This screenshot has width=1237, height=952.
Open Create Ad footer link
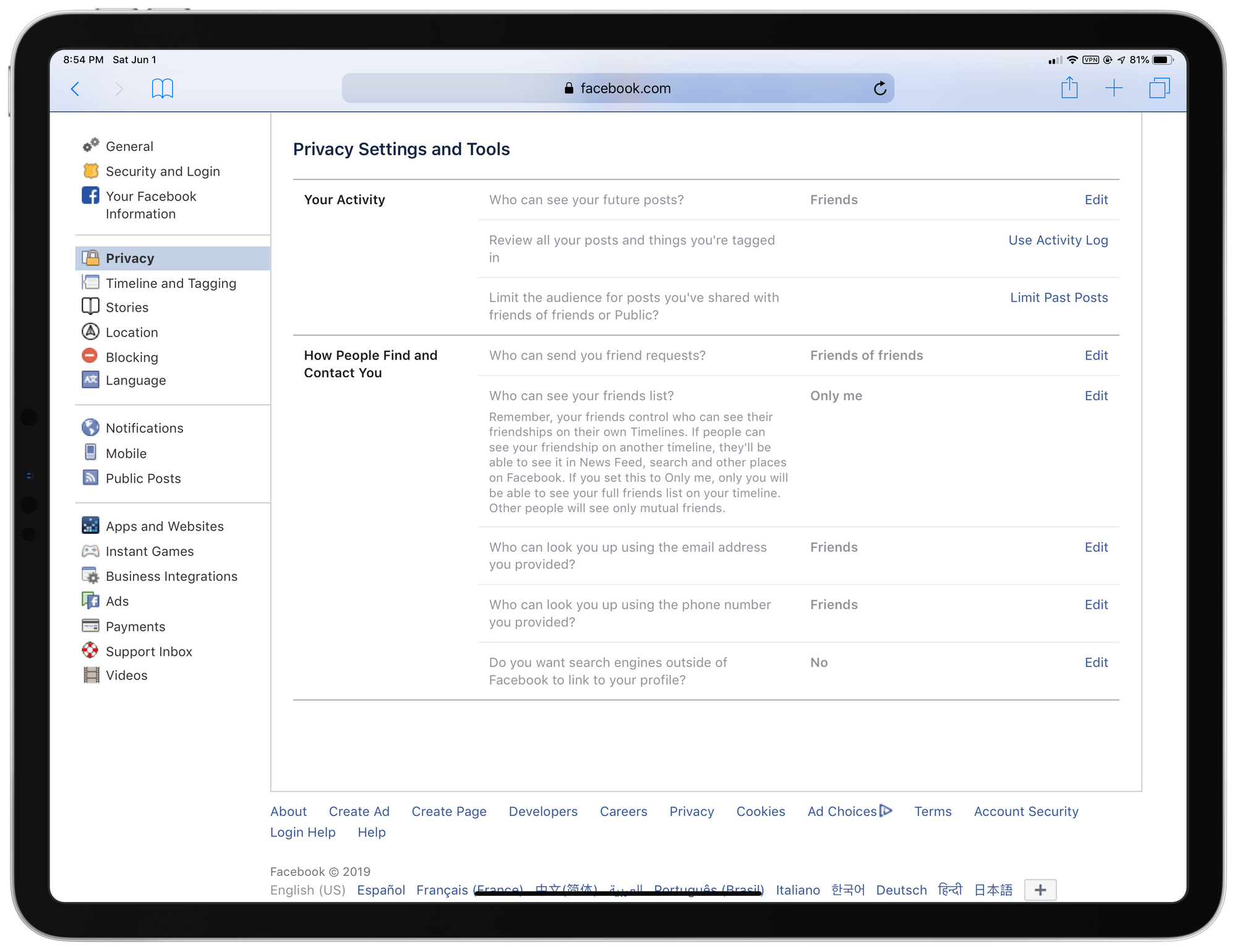pos(359,812)
